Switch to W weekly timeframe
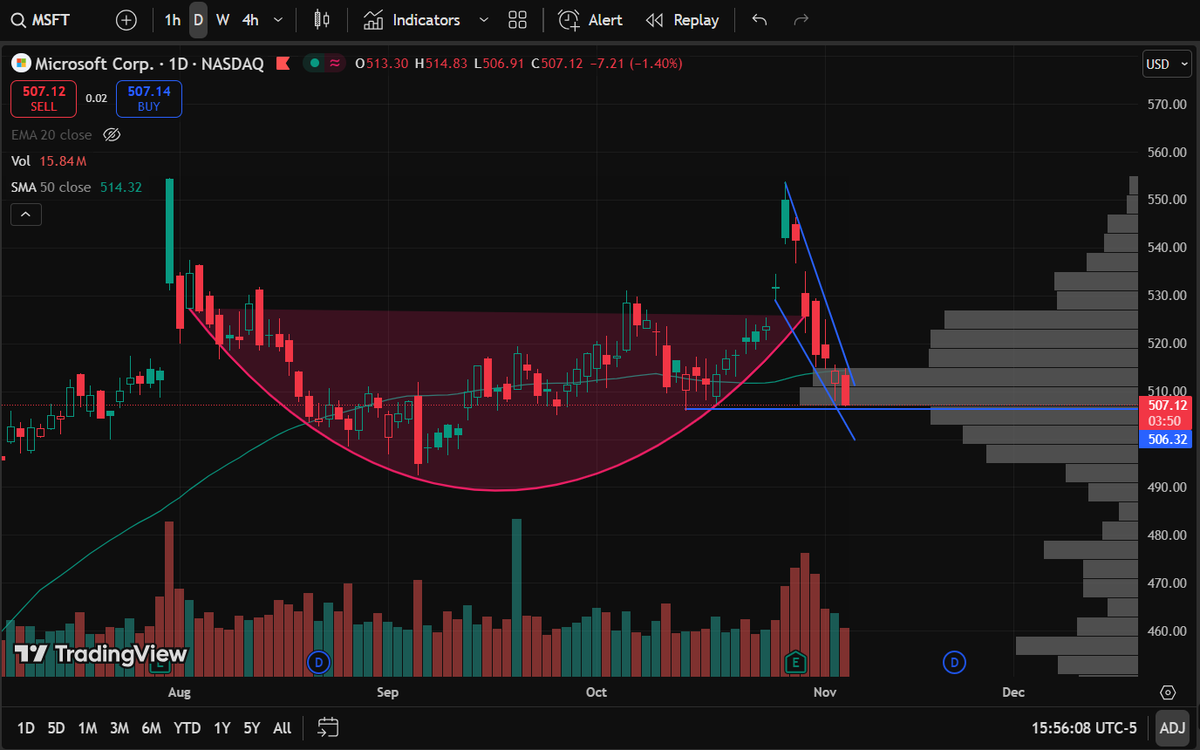 tap(222, 20)
